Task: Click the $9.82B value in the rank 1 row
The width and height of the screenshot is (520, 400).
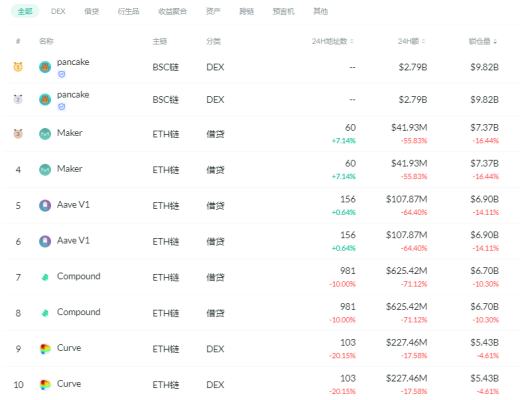Action: click(484, 67)
